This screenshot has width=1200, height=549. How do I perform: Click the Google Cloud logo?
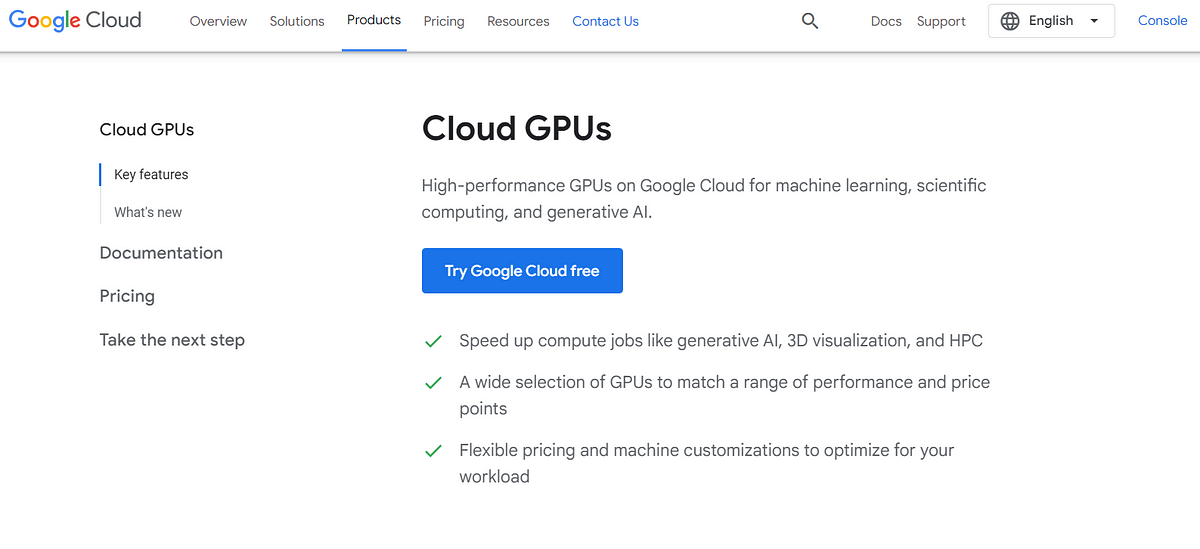[75, 20]
